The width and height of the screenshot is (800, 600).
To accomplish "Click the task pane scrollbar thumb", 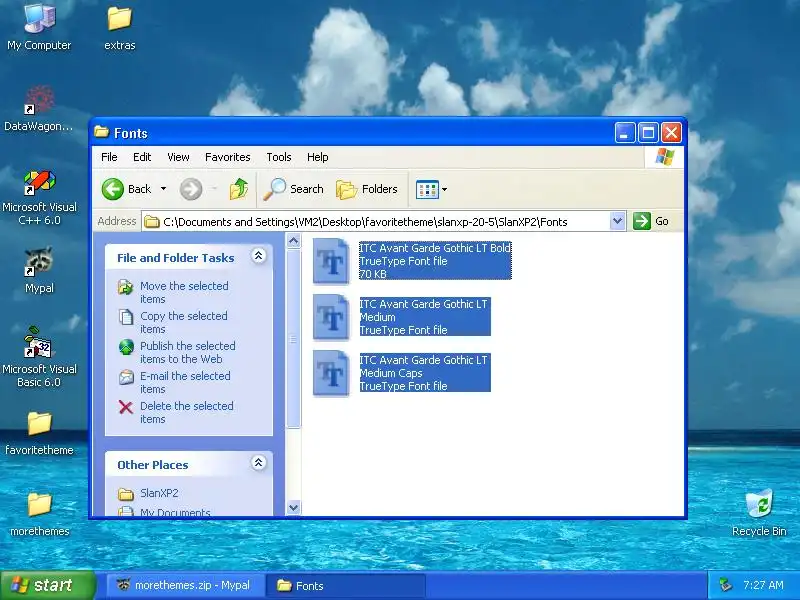I will pos(293,339).
